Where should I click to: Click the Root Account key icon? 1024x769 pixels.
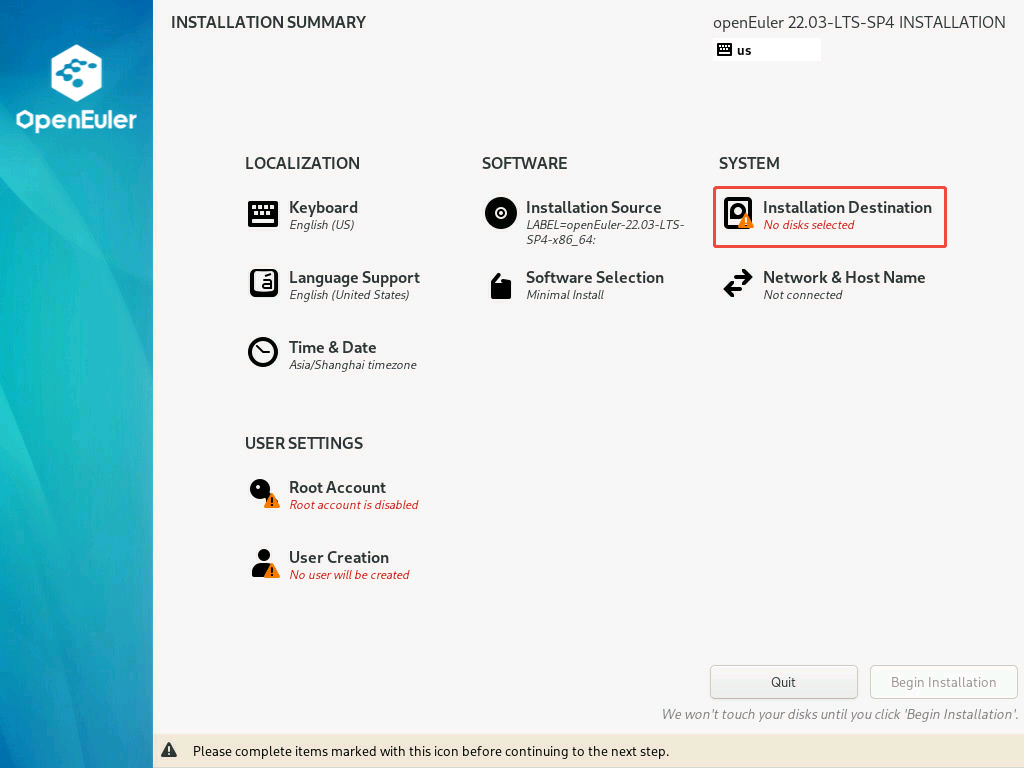pyautogui.click(x=264, y=494)
